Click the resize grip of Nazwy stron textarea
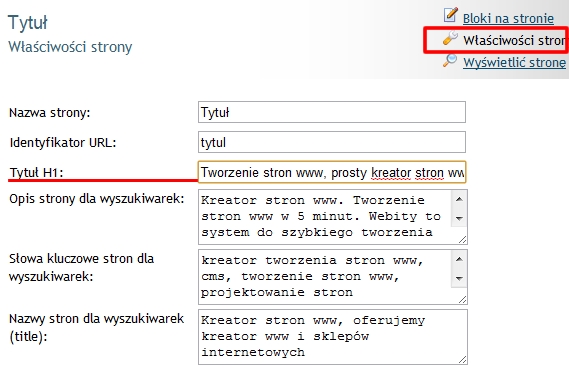569x372 pixels. point(462,359)
